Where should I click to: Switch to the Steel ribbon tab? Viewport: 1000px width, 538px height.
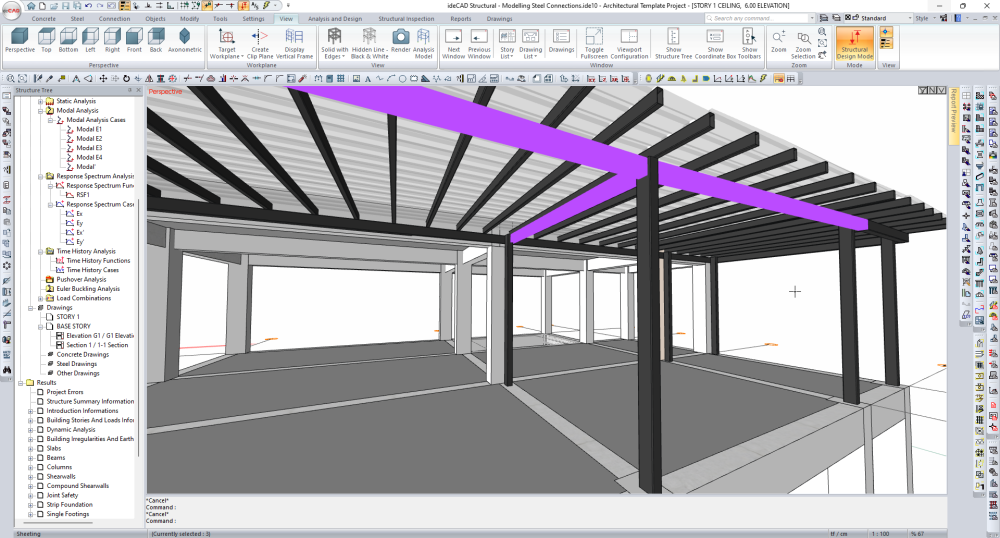pyautogui.click(x=77, y=19)
